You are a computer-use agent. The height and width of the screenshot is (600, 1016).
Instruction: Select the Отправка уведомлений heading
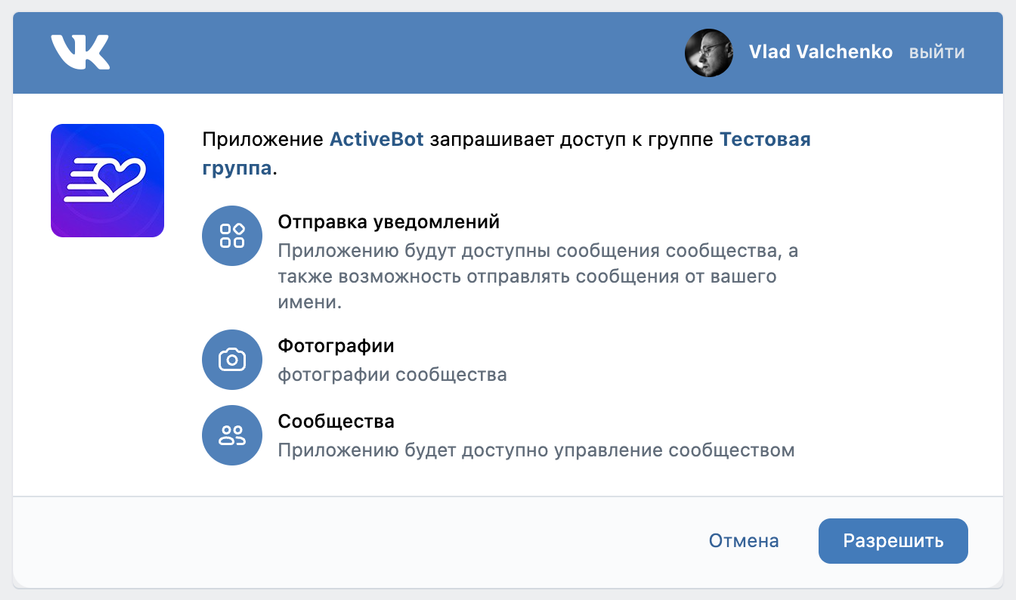pyautogui.click(x=388, y=222)
